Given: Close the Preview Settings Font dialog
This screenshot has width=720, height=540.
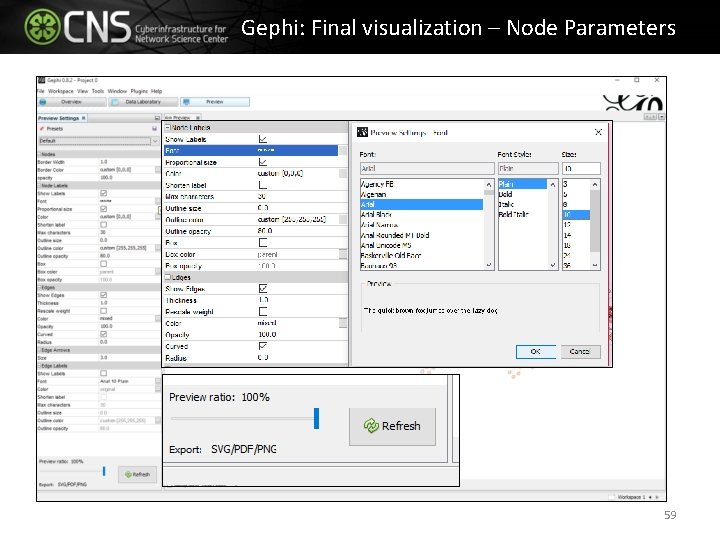Looking at the screenshot, I should tap(598, 132).
